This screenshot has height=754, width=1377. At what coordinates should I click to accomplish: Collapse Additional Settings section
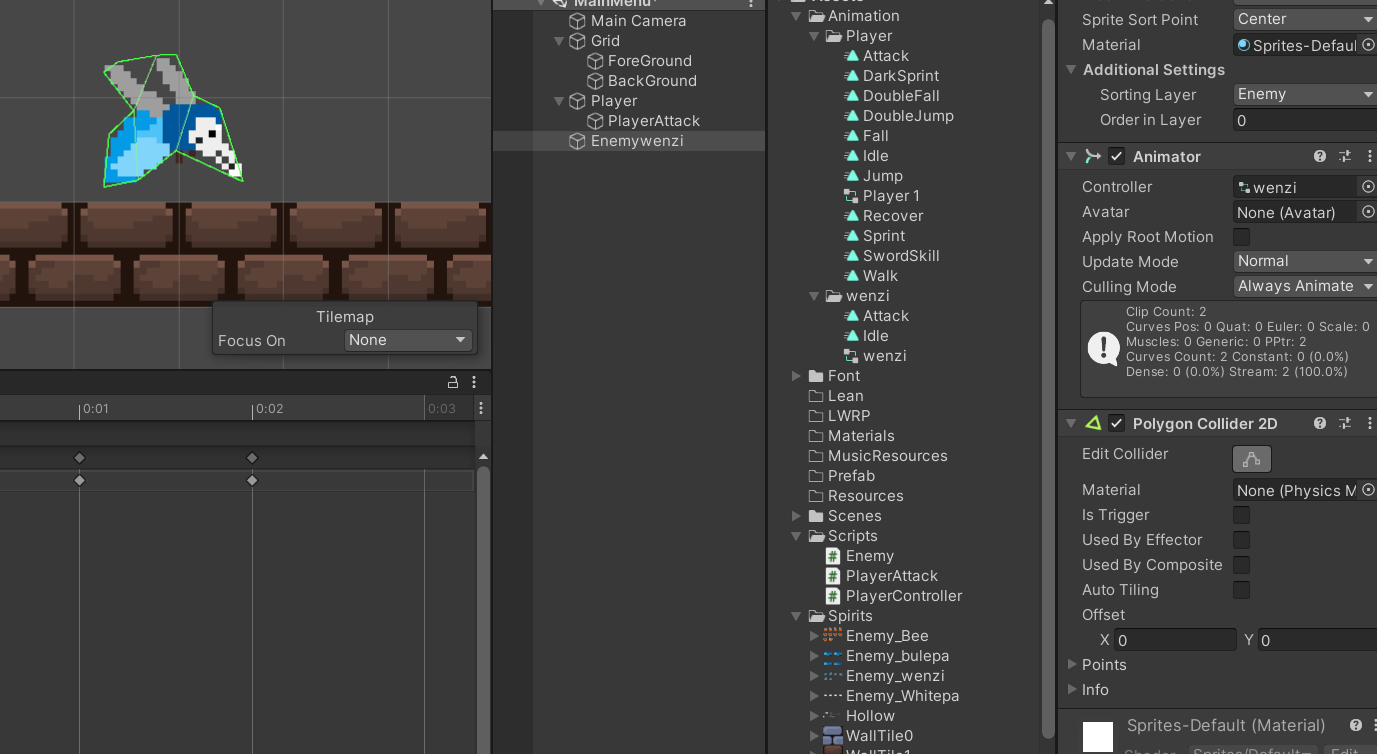pyautogui.click(x=1072, y=70)
